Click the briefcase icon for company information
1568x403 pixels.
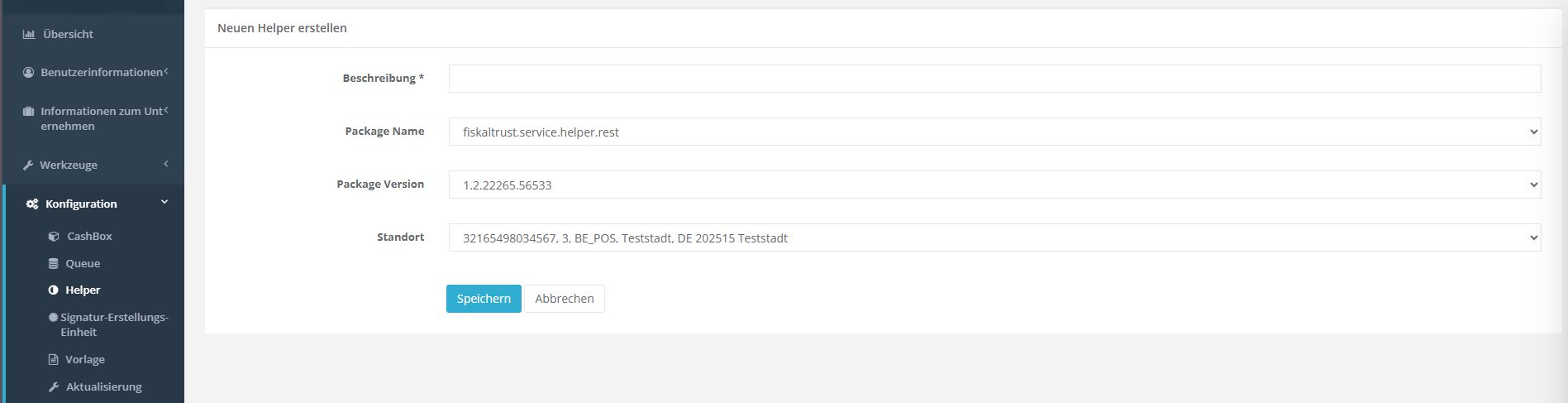(29, 112)
